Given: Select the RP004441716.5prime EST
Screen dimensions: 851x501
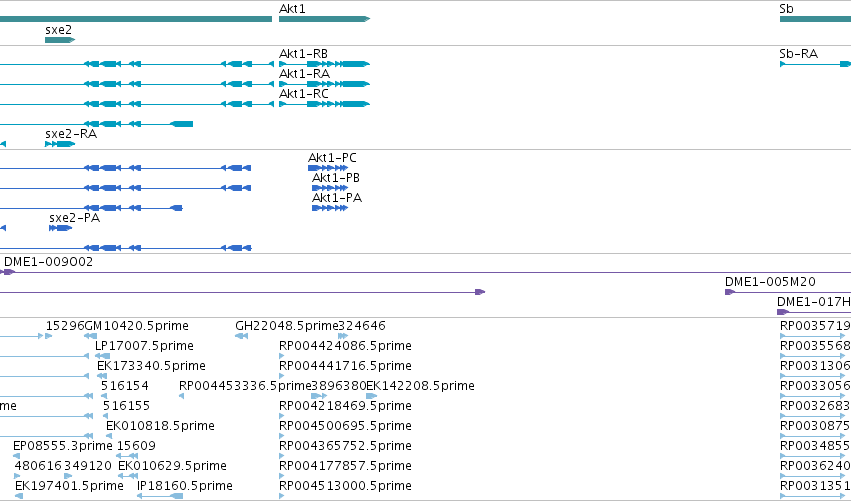Looking at the screenshot, I should 282,376.
